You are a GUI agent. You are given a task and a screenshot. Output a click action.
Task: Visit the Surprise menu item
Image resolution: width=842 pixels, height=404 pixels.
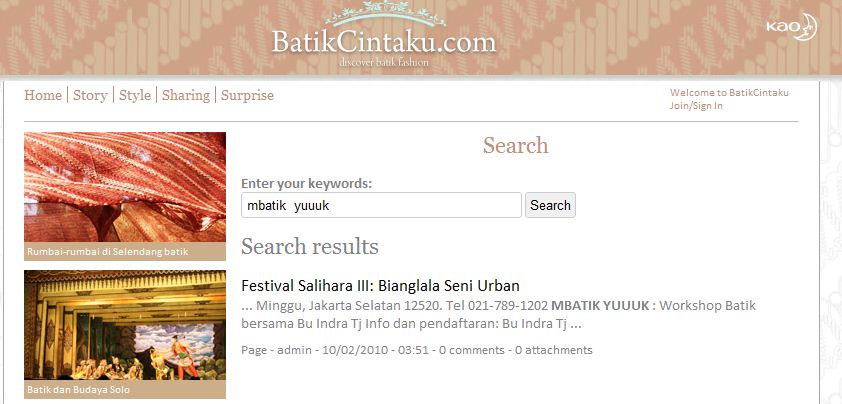point(248,95)
